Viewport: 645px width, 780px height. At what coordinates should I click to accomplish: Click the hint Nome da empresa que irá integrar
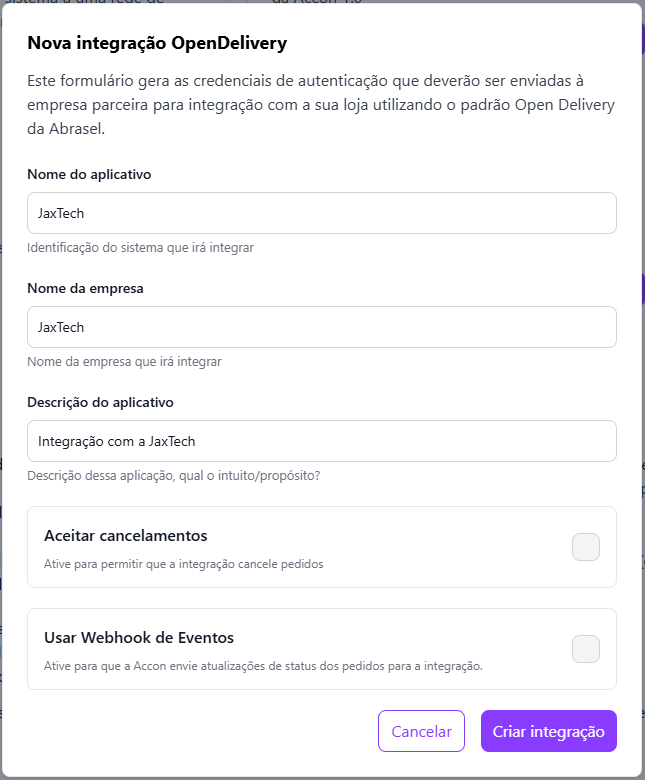coord(124,361)
